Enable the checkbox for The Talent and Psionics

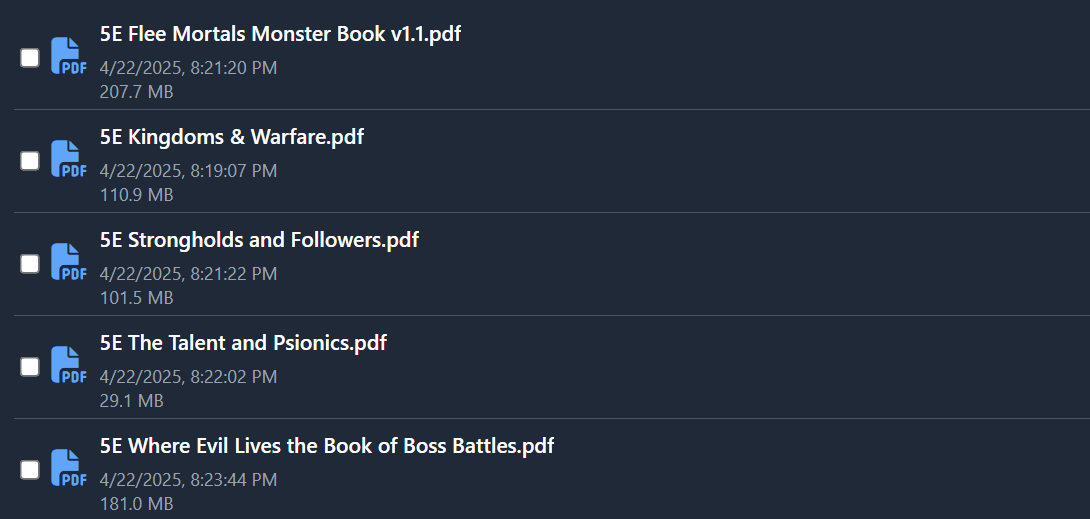click(30, 366)
